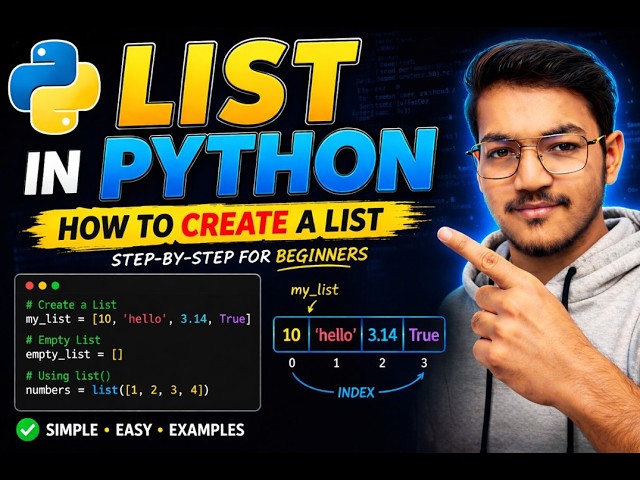Click the yellow dot in code window
The width and height of the screenshot is (640, 480).
pos(42,286)
